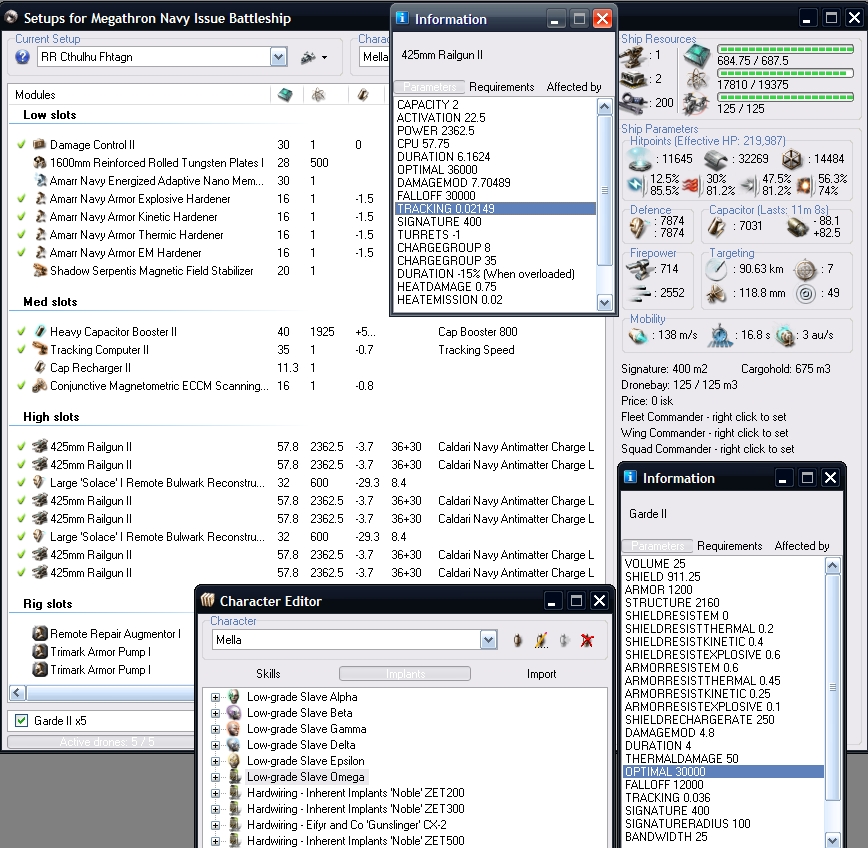Switch to Skills tab in Character Editor

click(x=268, y=674)
